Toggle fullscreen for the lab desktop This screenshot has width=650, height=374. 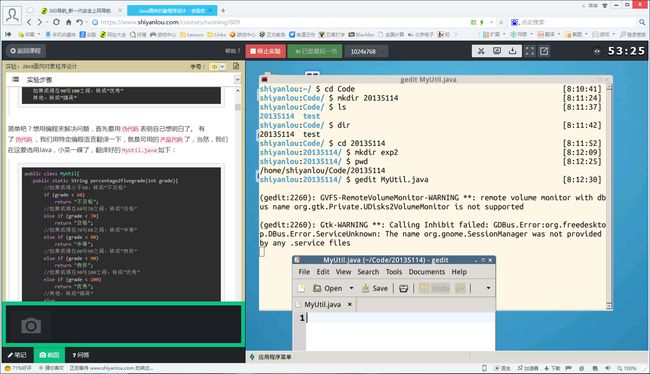[530, 51]
